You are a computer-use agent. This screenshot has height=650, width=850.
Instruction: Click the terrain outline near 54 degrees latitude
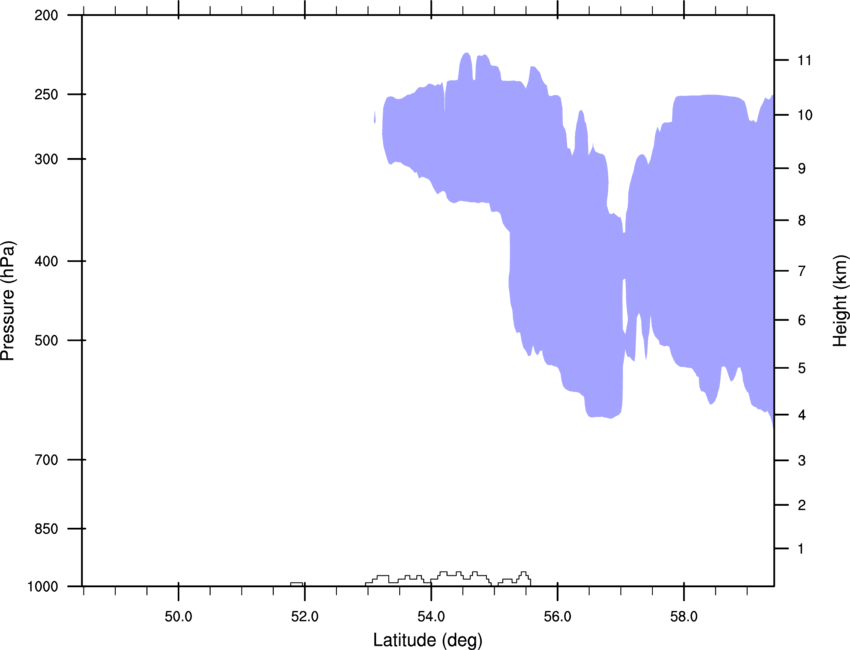[x=448, y=578]
